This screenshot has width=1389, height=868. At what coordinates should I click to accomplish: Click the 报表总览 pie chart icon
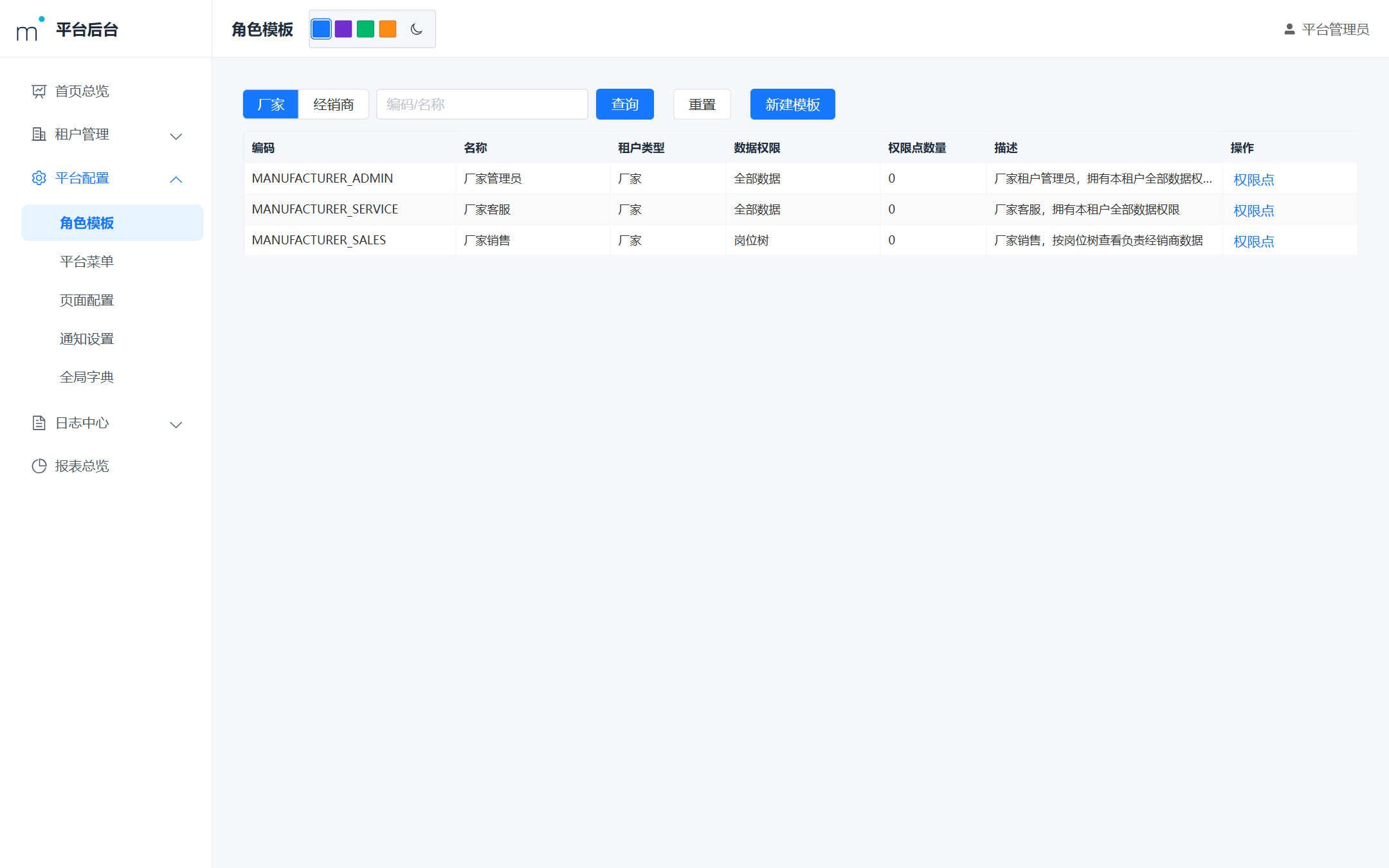(39, 466)
